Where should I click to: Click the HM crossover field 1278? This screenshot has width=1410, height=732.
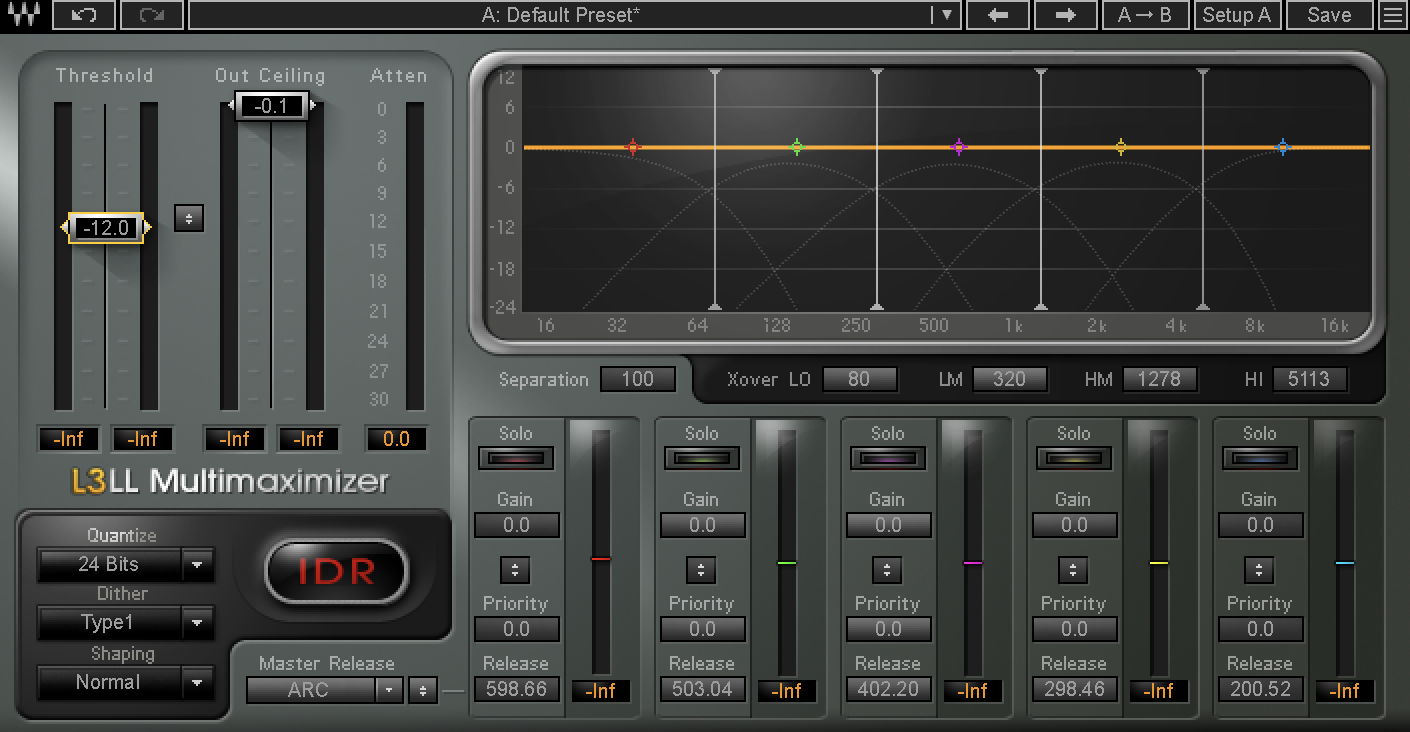tap(1160, 379)
